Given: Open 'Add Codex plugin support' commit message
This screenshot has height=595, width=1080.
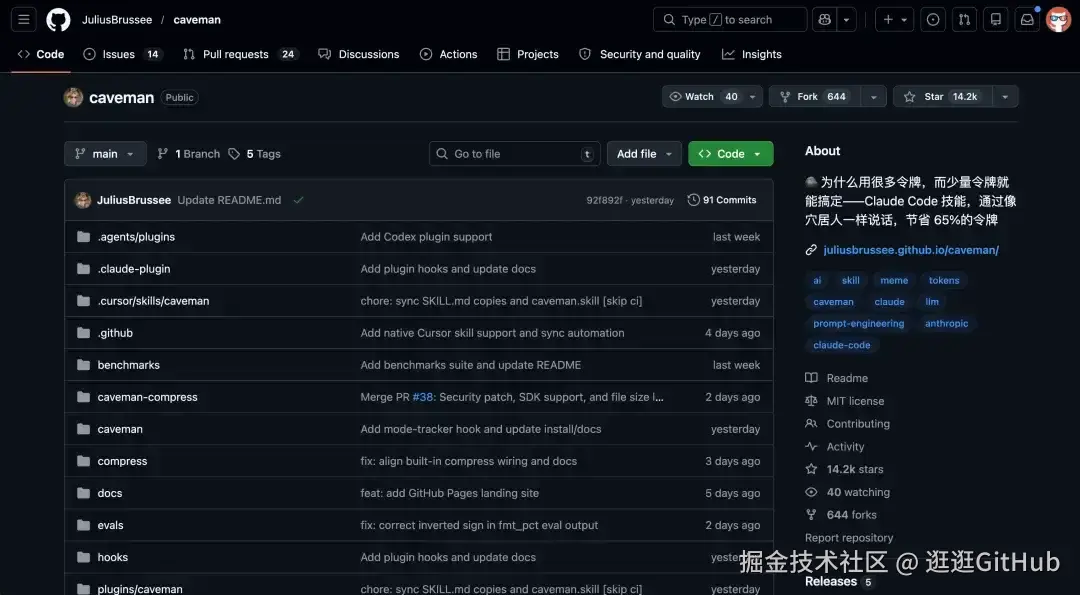Looking at the screenshot, I should coord(426,237).
